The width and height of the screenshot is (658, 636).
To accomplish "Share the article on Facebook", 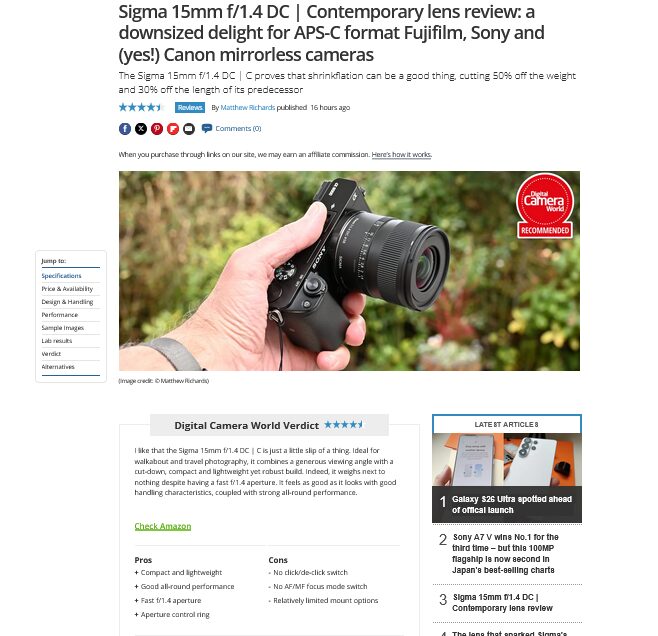I will point(125,129).
